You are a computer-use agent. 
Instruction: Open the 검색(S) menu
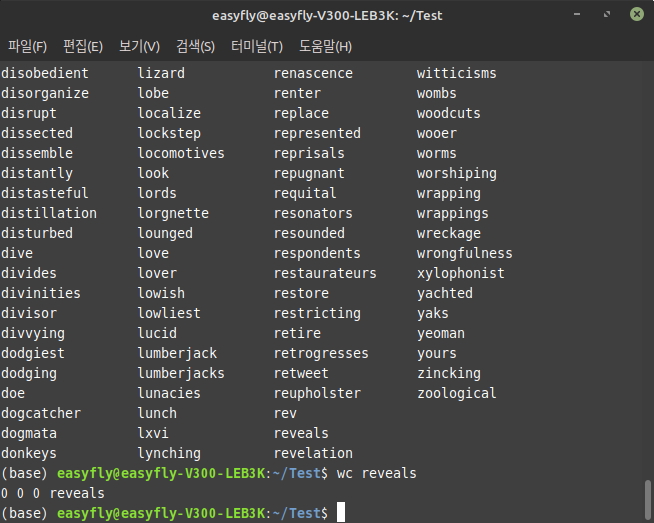point(195,46)
